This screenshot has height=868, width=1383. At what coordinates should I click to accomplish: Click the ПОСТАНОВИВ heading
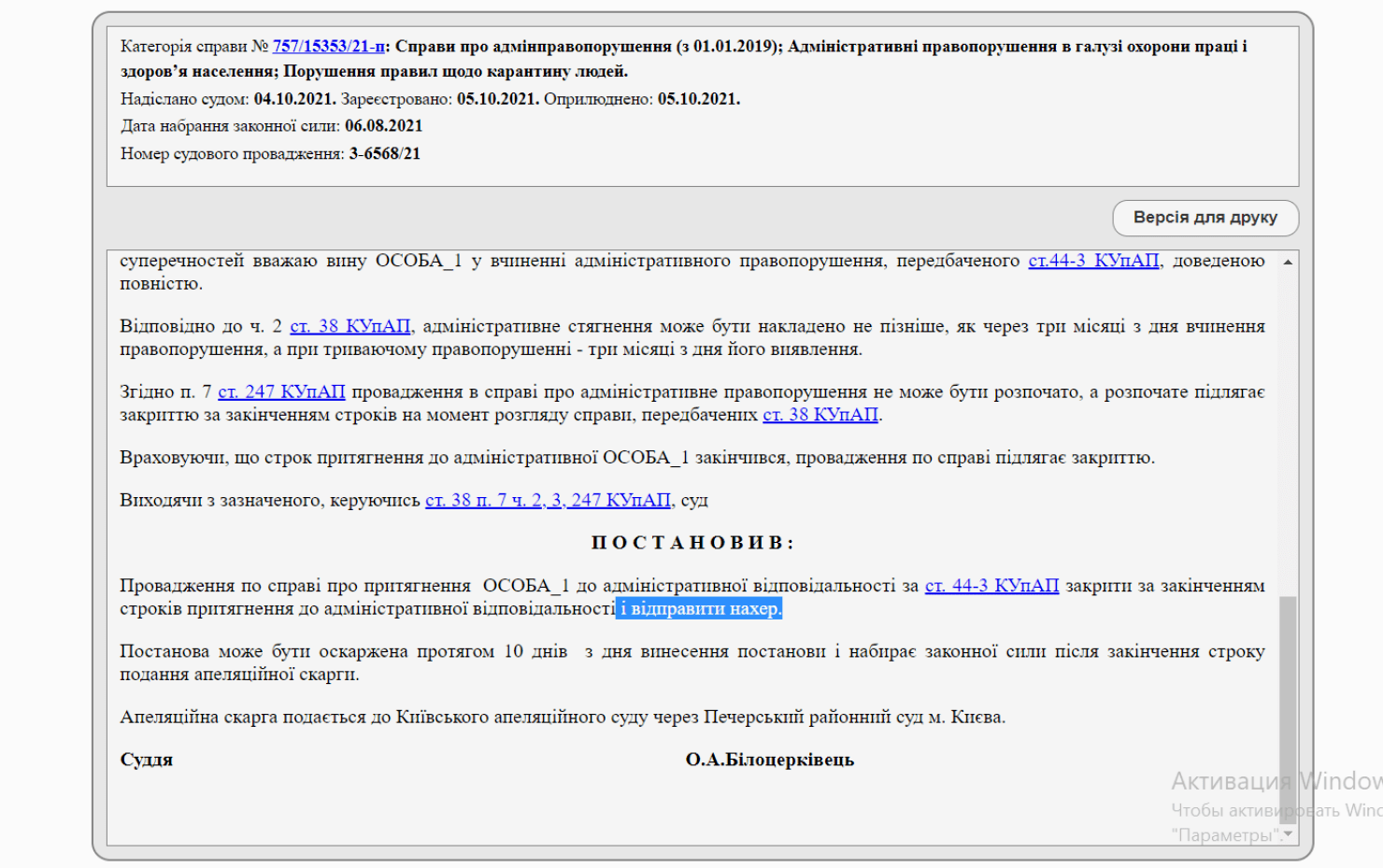[692, 543]
